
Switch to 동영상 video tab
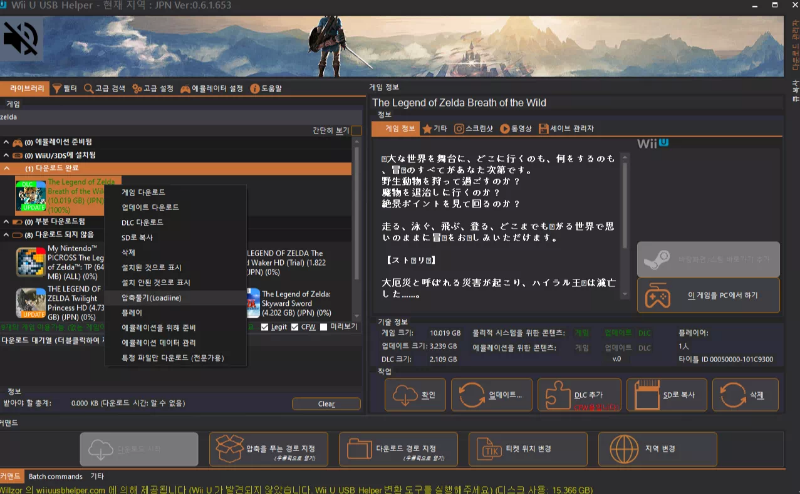click(515, 129)
